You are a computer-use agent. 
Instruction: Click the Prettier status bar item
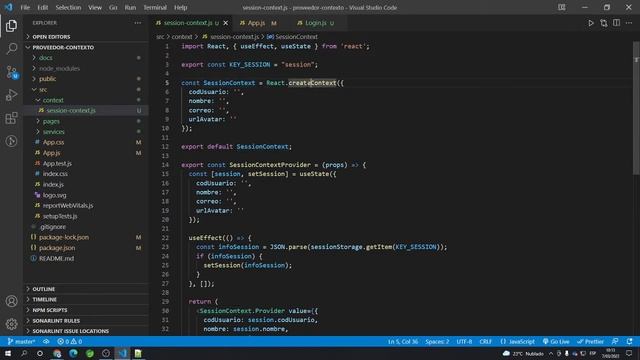pos(590,341)
